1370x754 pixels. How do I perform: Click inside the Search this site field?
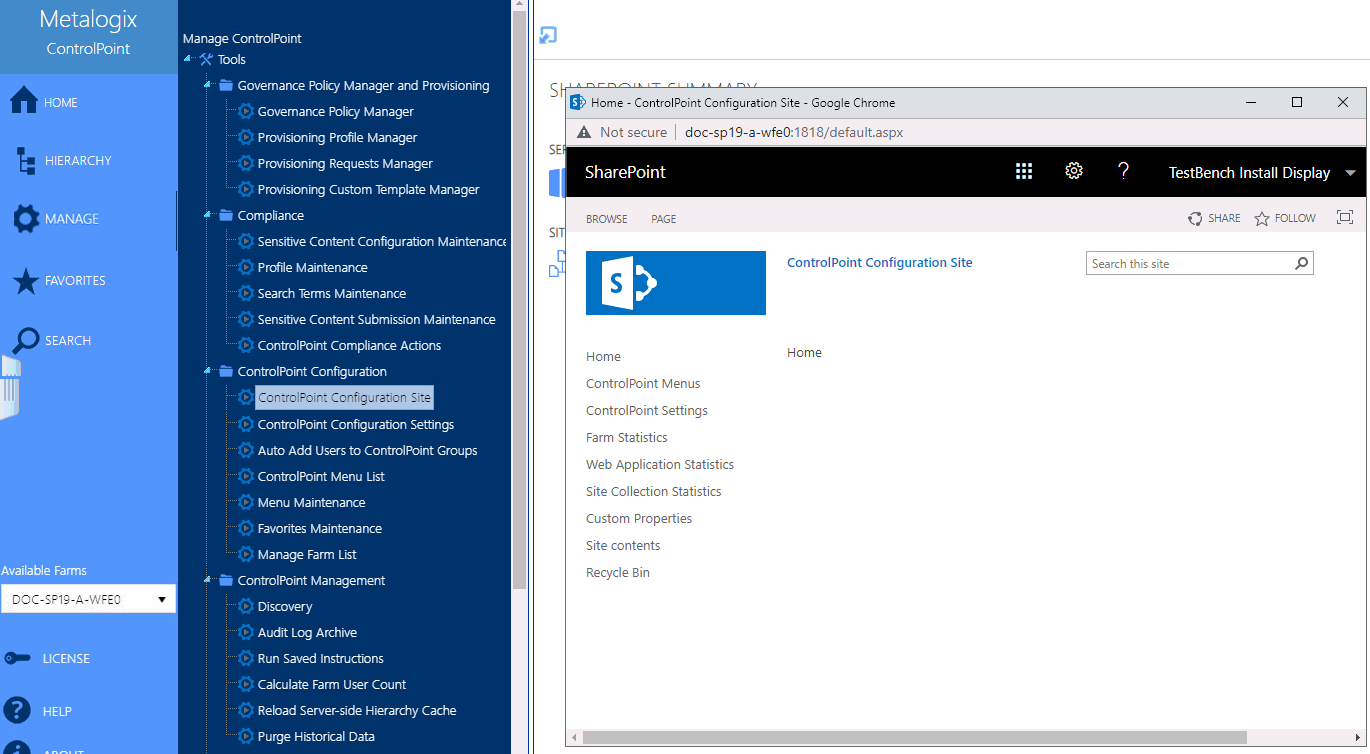(1180, 262)
